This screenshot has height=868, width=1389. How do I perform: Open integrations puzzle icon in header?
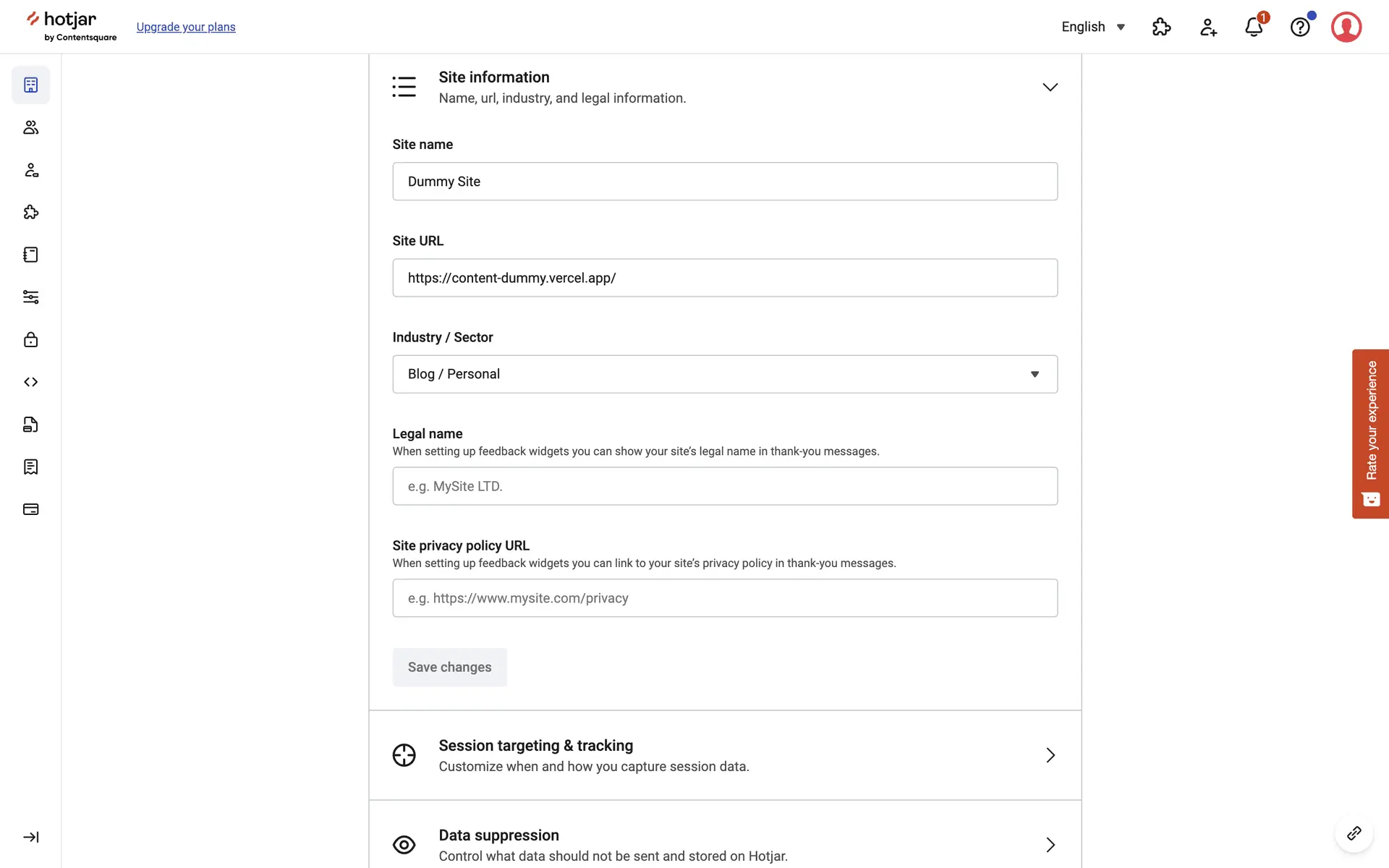pyautogui.click(x=1161, y=27)
